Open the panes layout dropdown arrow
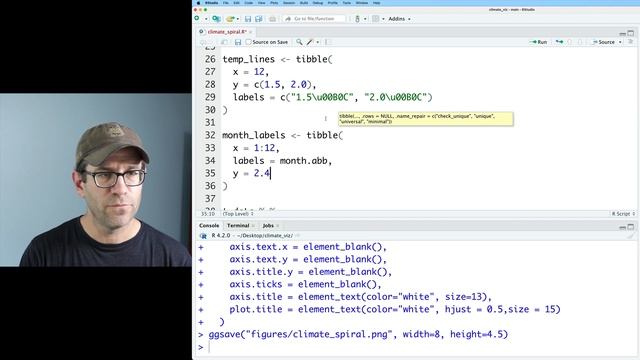 point(383,19)
